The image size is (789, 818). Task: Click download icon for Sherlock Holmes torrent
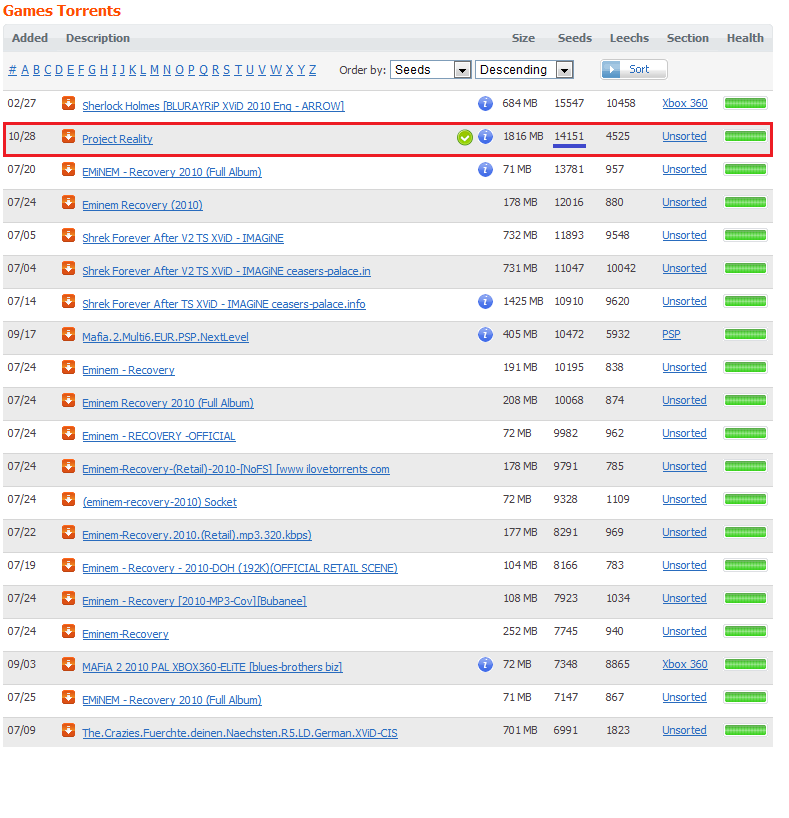tap(68, 103)
